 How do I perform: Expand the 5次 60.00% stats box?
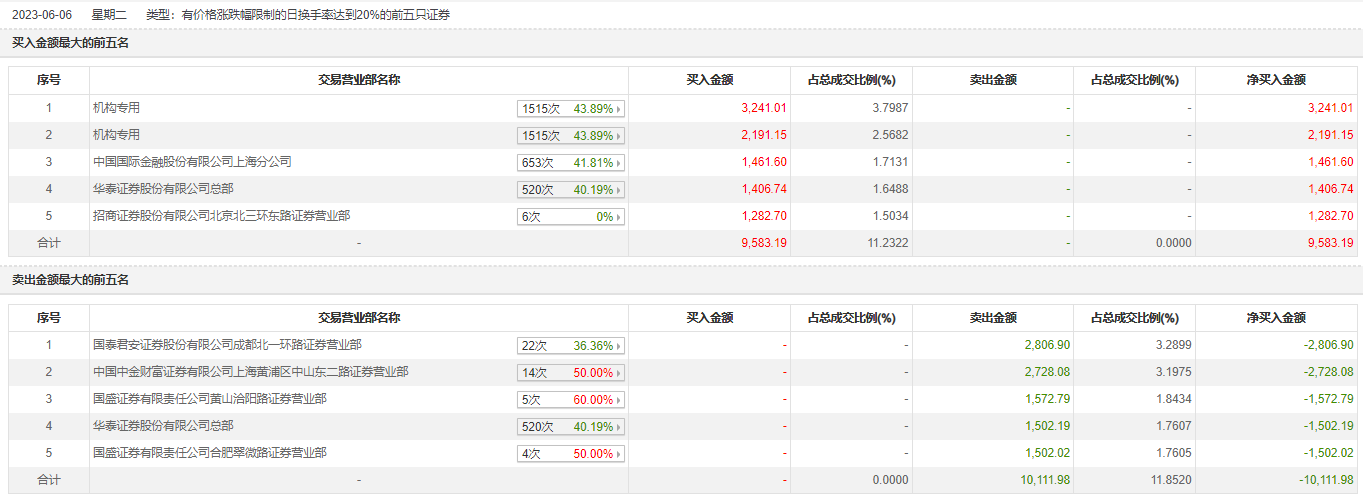571,400
